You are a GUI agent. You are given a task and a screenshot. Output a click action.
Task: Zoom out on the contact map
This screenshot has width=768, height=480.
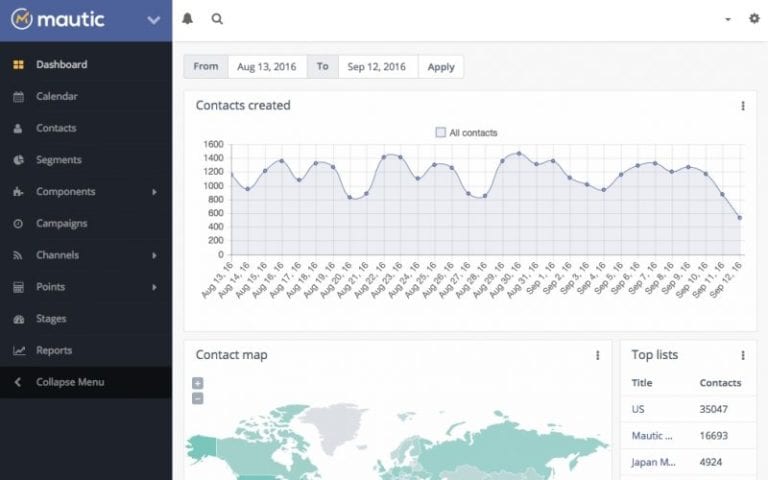tap(197, 398)
